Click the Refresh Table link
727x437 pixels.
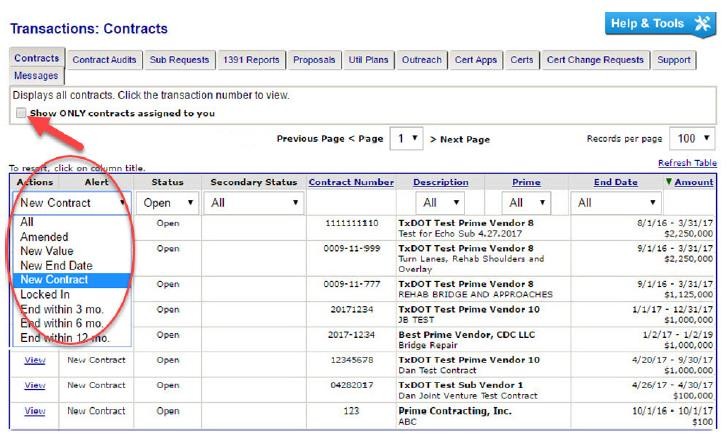coord(687,163)
